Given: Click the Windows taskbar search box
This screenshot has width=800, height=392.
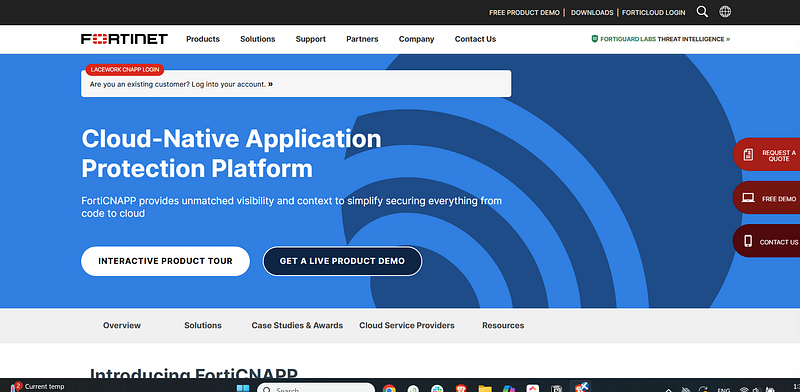Looking at the screenshot, I should click(316, 388).
